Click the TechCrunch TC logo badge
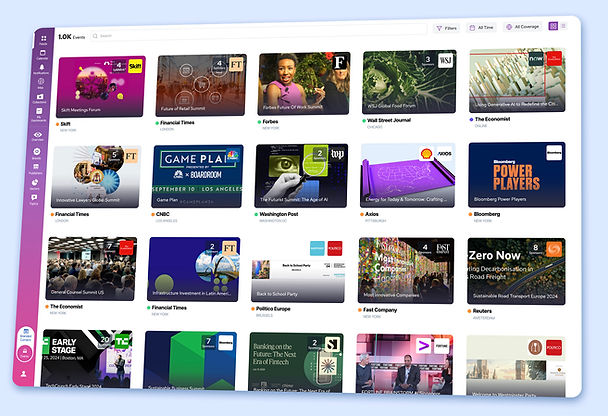Image resolution: width=608 pixels, height=416 pixels. coord(122,342)
